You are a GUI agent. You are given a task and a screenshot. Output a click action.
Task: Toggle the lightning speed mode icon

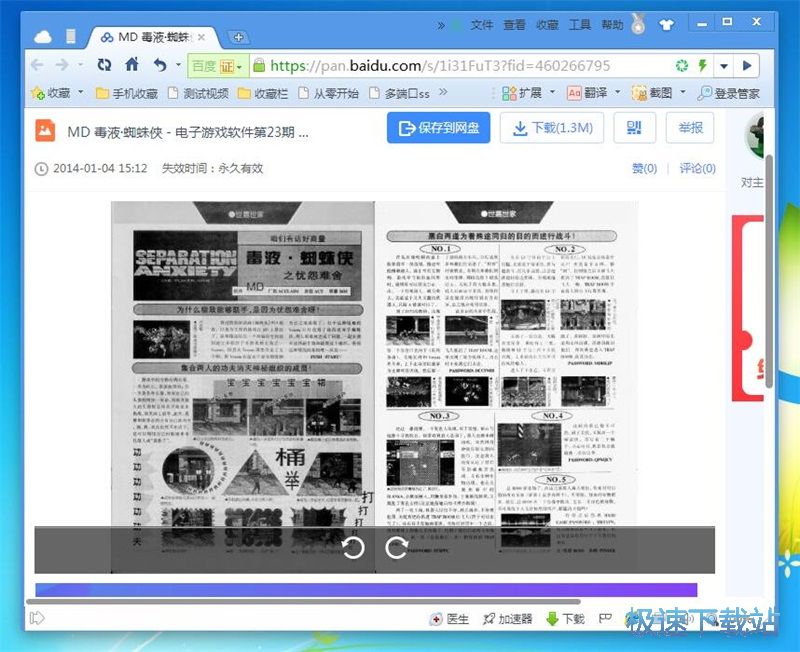click(x=702, y=66)
